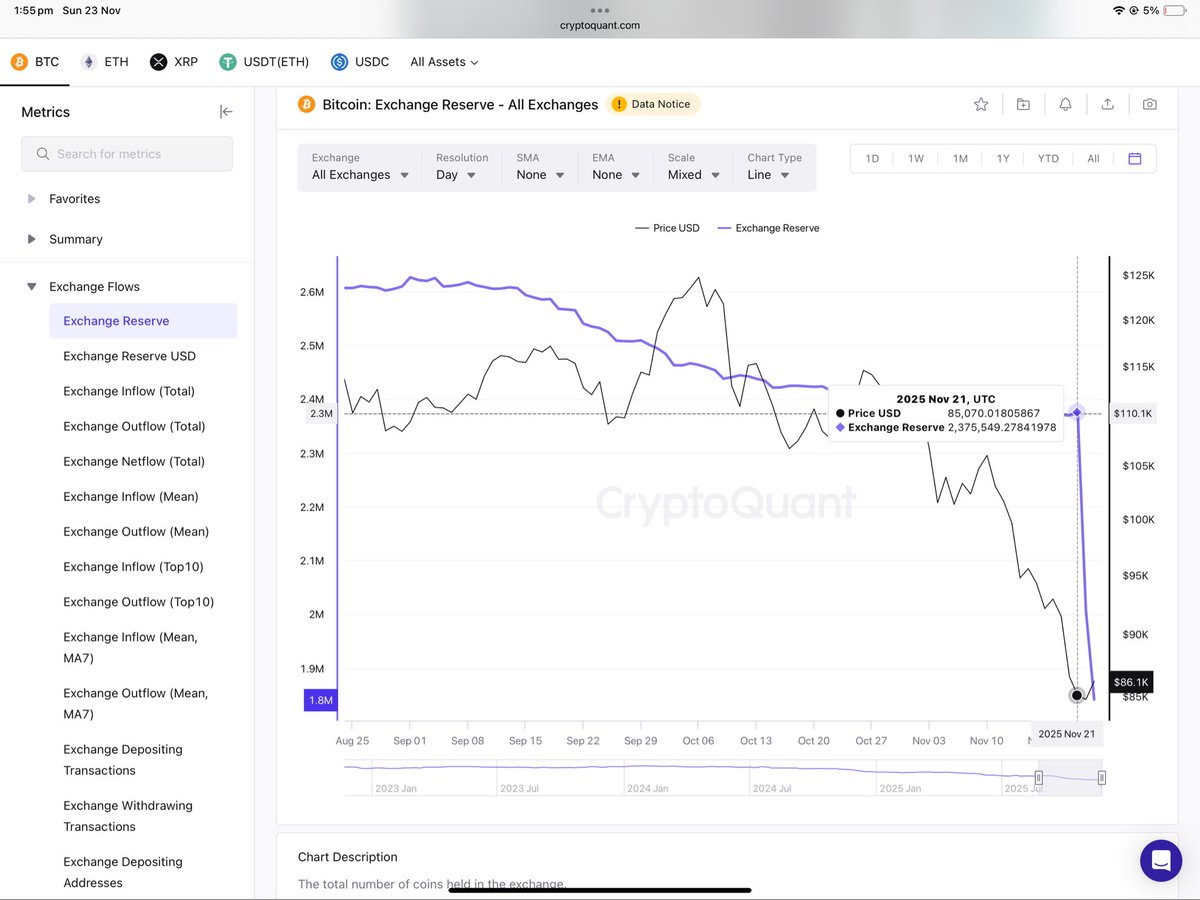This screenshot has height=900, width=1200.
Task: Open Exchange Depositing Transactions metric
Action: (123, 759)
